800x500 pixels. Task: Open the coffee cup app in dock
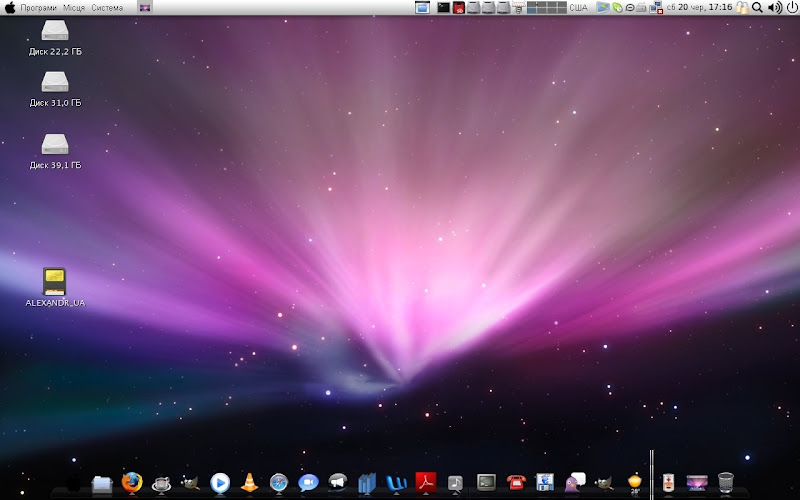click(161, 483)
